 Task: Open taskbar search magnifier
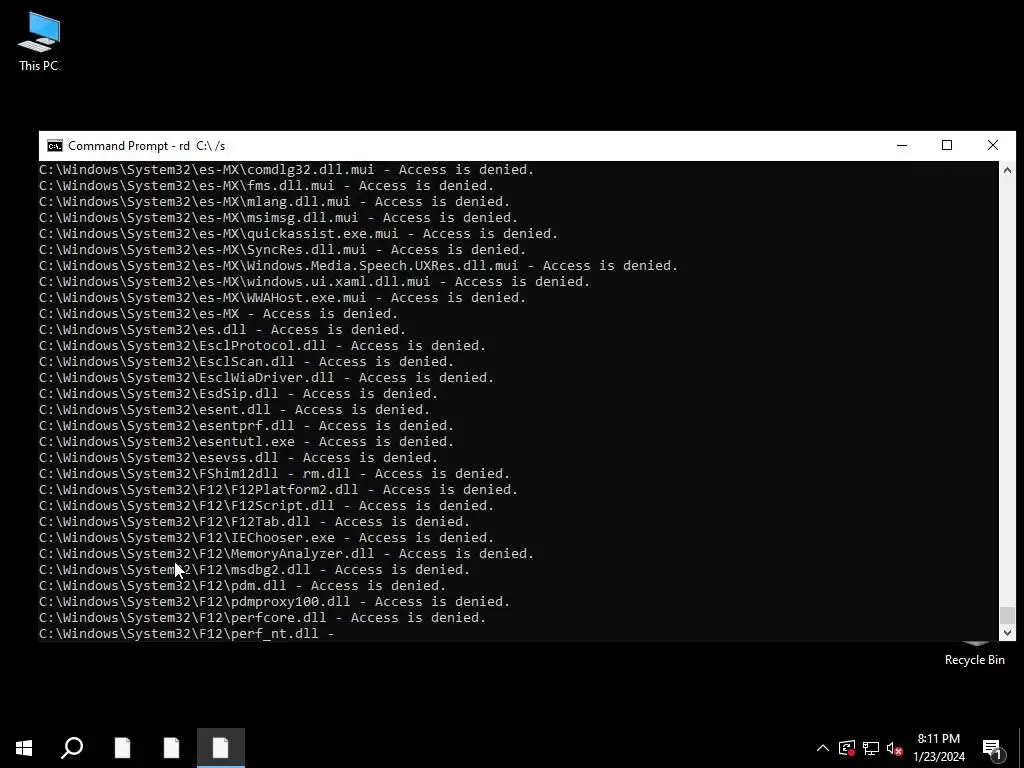(72, 748)
